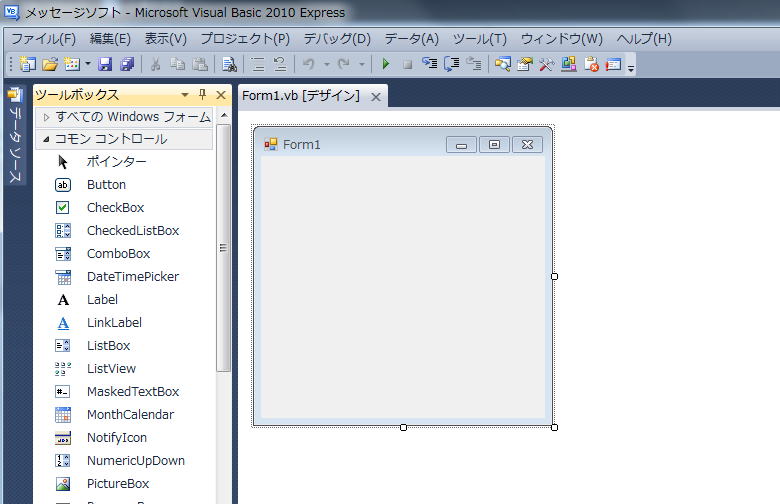
Task: Open the 表示(V) menu
Action: click(165, 38)
